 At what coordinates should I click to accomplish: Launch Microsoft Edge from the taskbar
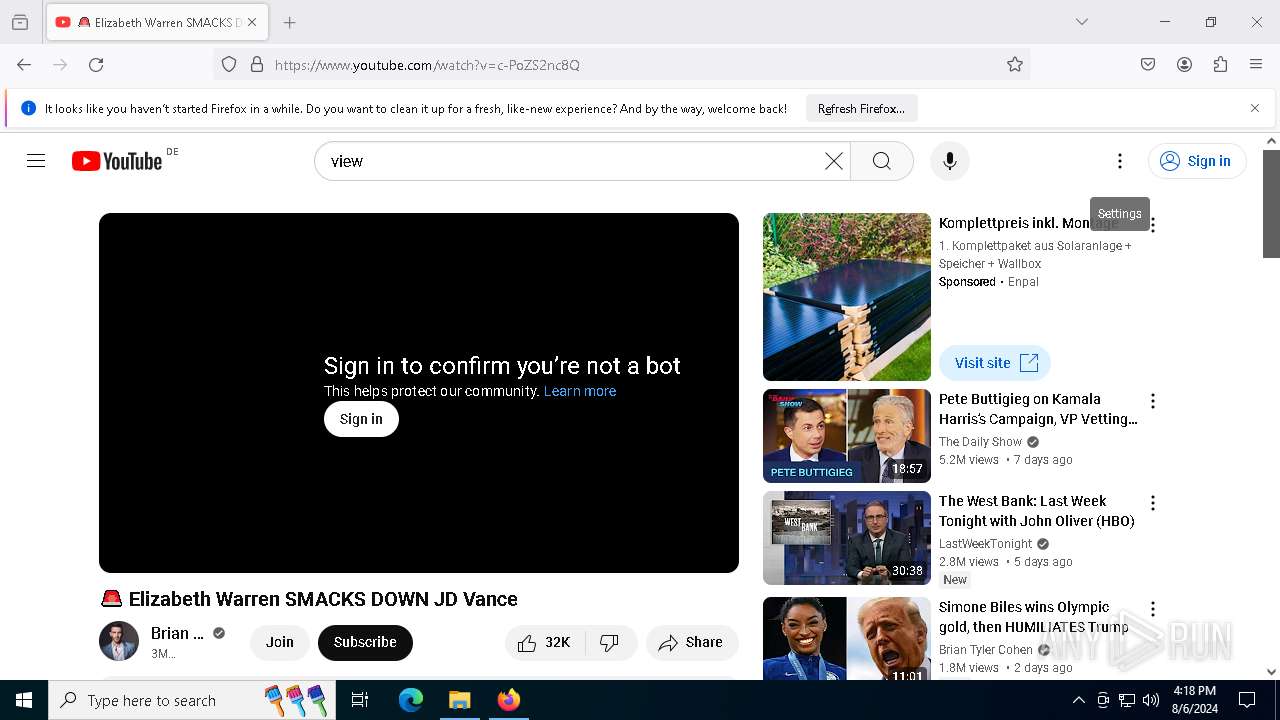(411, 700)
